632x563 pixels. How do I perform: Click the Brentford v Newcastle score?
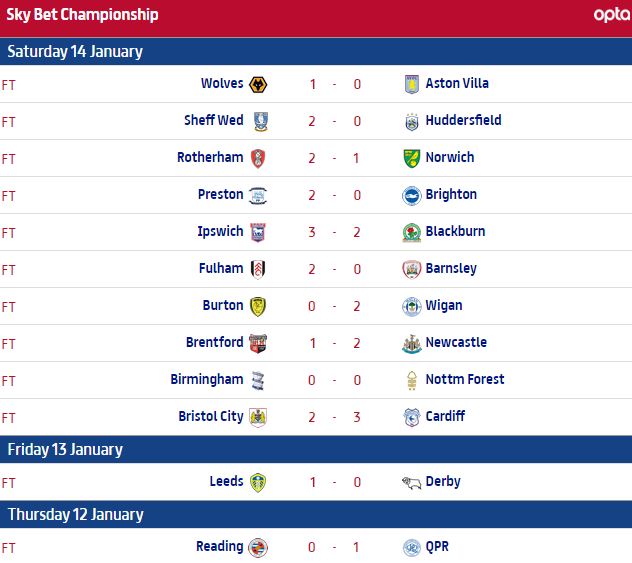[334, 343]
